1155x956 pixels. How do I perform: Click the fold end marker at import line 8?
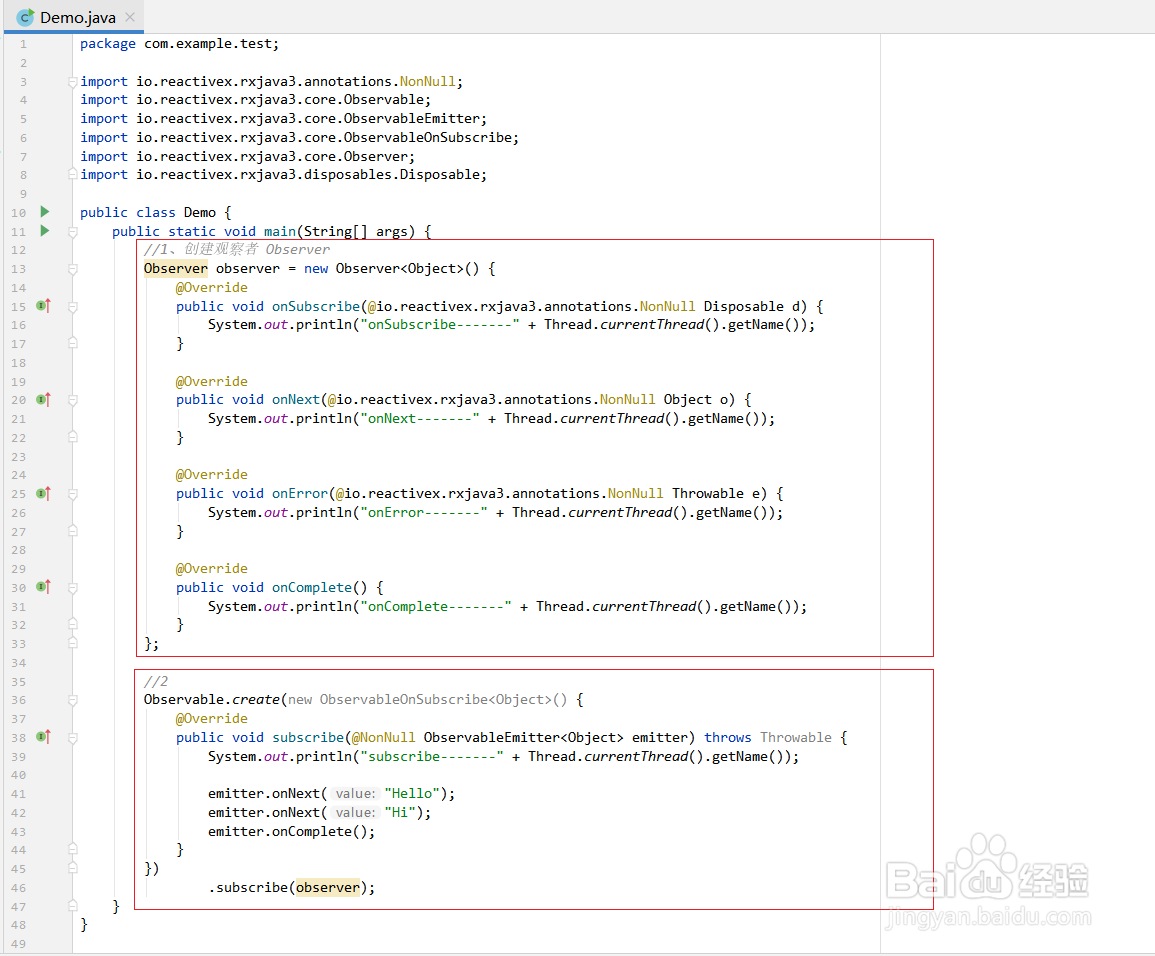72,175
